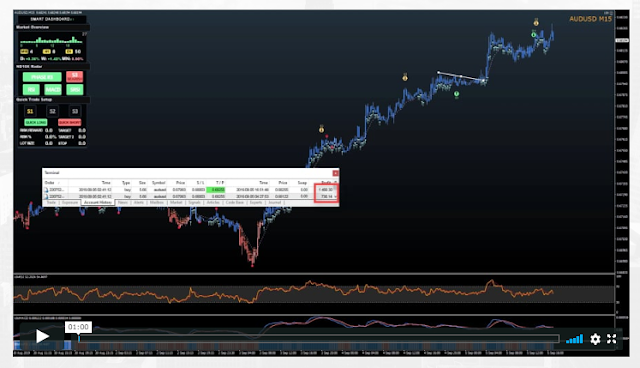Adjust the video volume bars

point(574,339)
